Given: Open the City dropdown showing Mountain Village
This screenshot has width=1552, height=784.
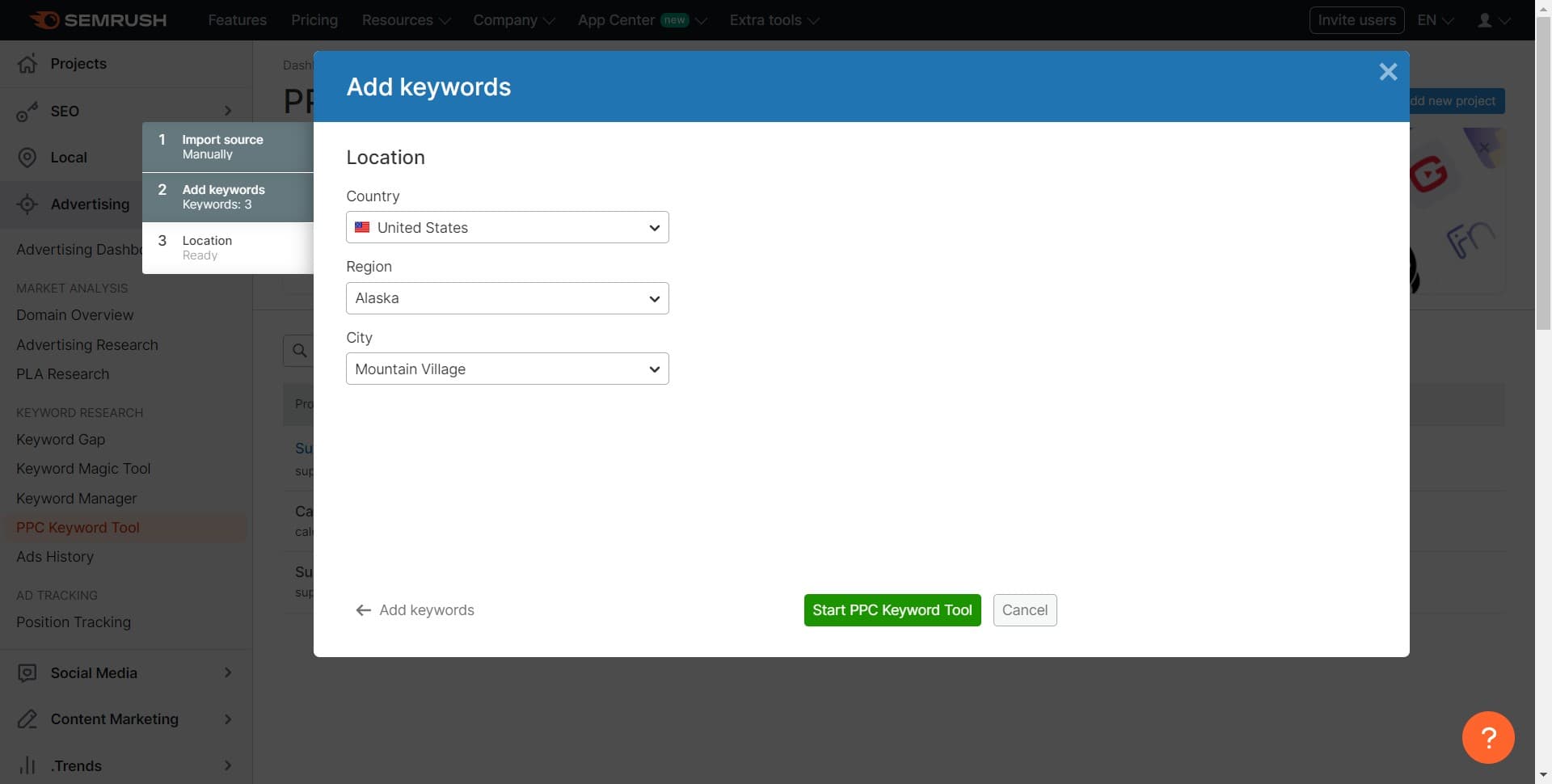Looking at the screenshot, I should coord(507,369).
